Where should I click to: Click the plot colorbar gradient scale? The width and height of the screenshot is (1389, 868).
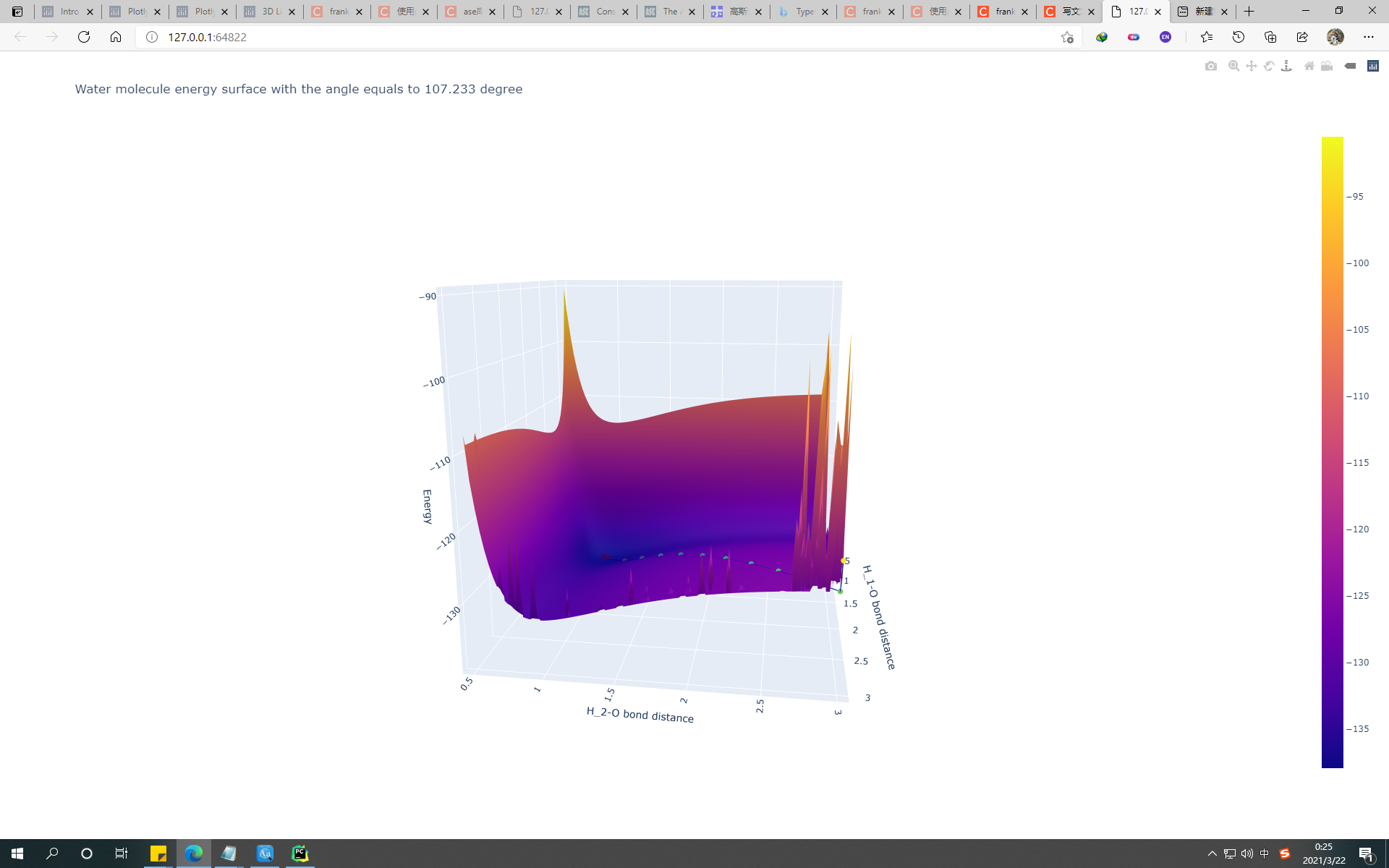point(1332,452)
